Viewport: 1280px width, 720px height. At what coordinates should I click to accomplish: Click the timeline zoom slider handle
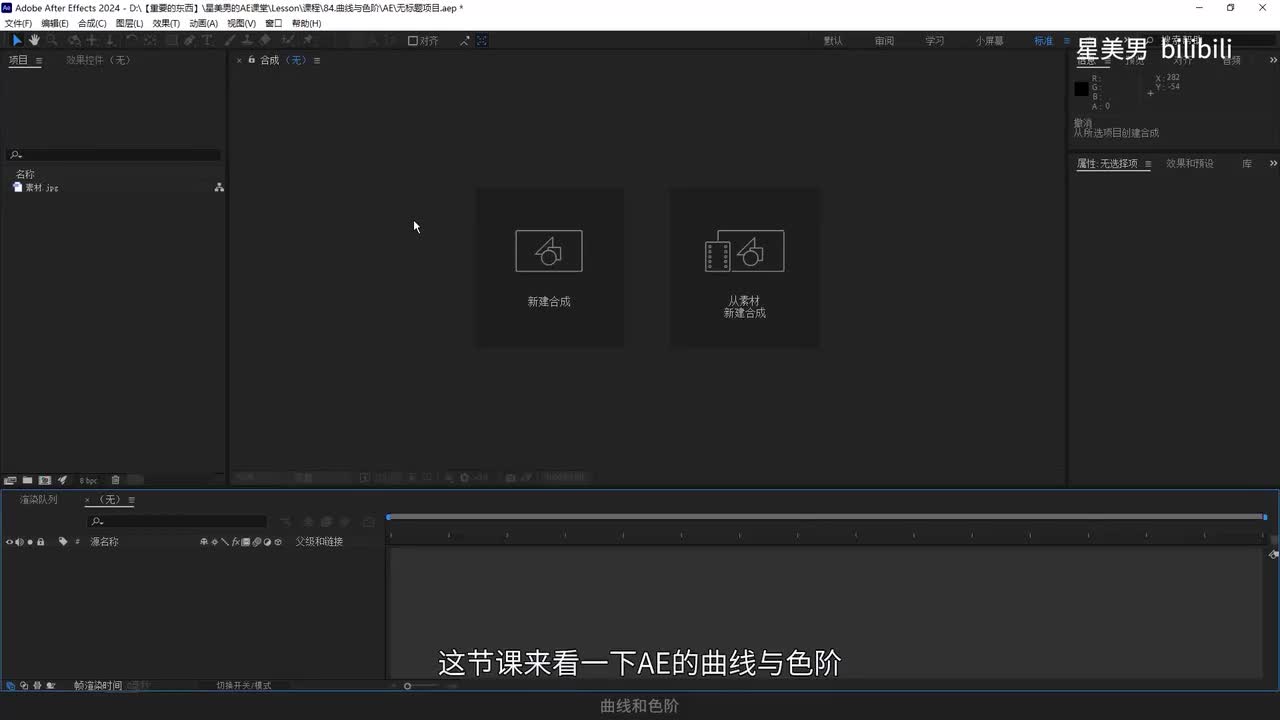407,686
